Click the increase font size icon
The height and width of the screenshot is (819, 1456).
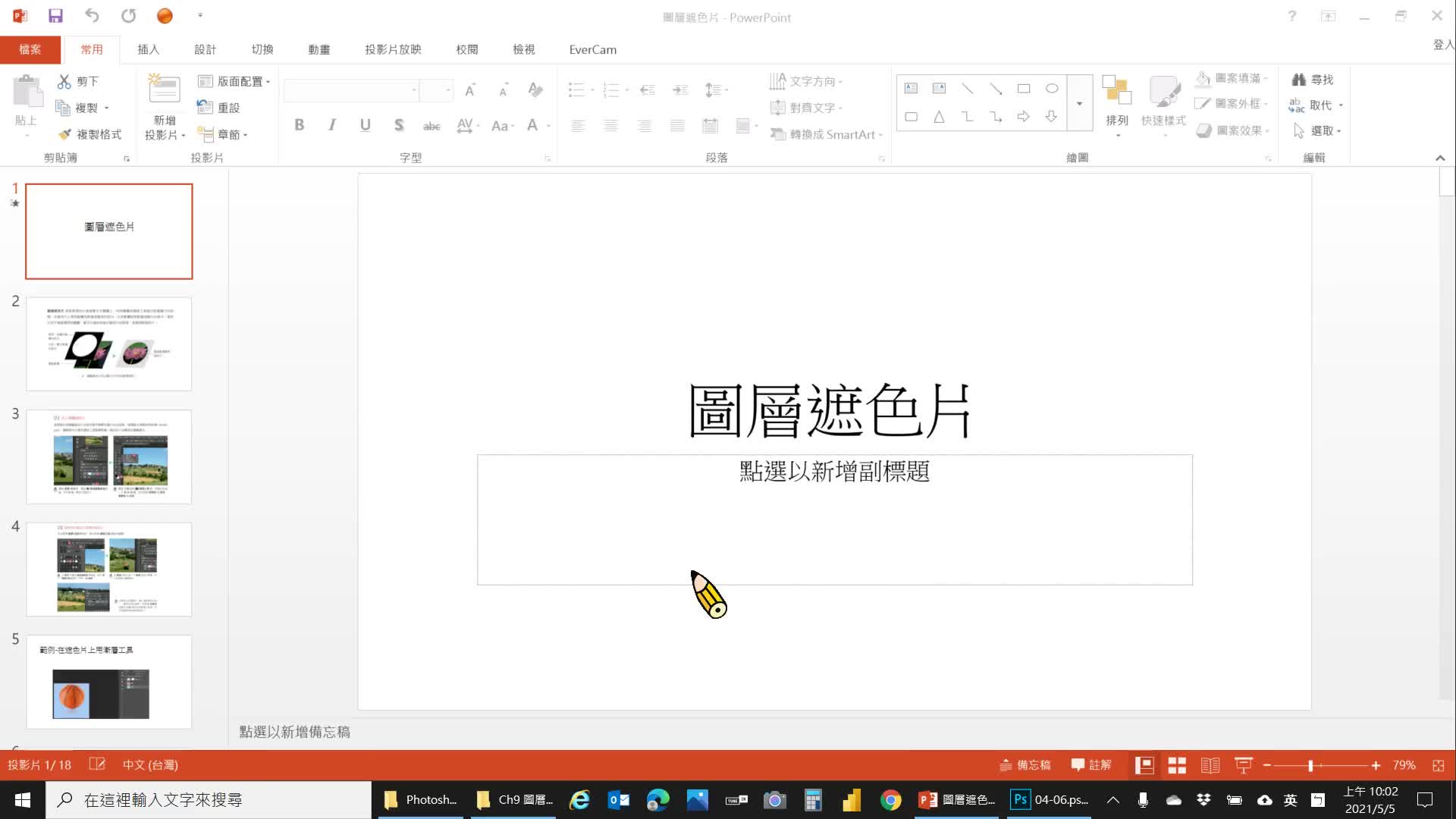coord(470,90)
